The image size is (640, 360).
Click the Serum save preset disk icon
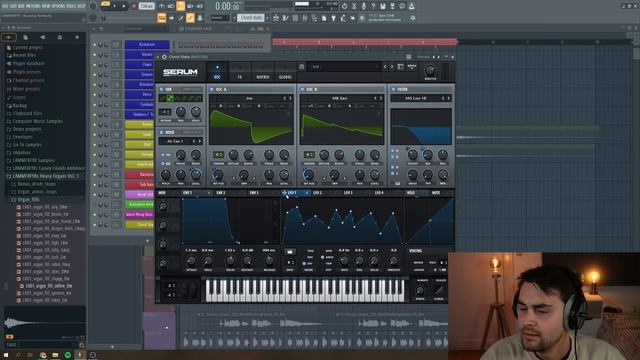tap(302, 67)
